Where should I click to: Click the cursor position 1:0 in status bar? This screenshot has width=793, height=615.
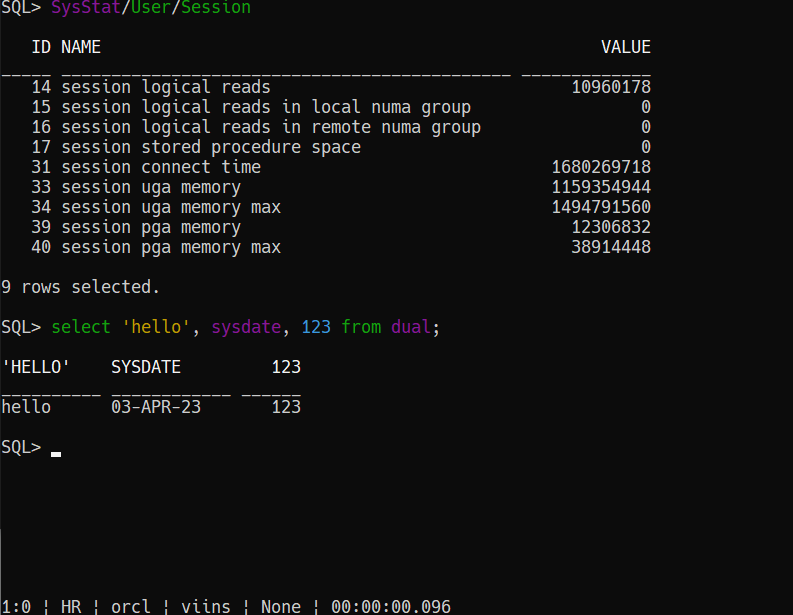16,606
